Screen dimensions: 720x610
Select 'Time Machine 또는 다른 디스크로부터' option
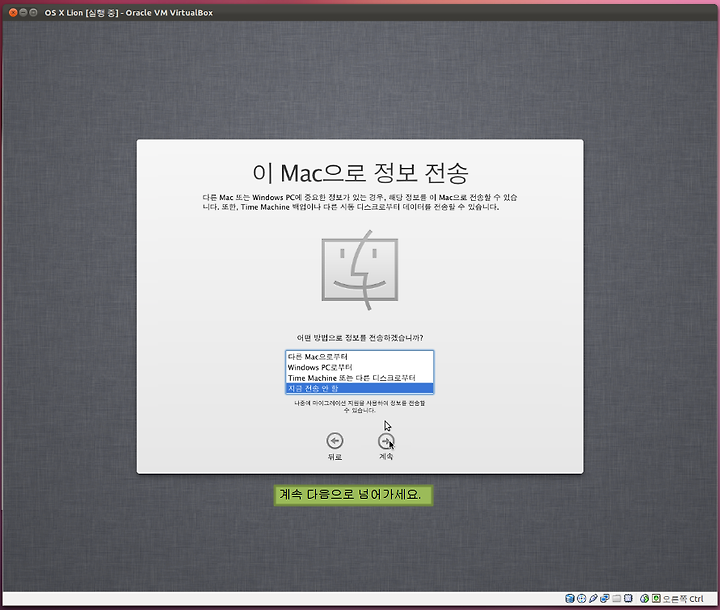[360, 378]
